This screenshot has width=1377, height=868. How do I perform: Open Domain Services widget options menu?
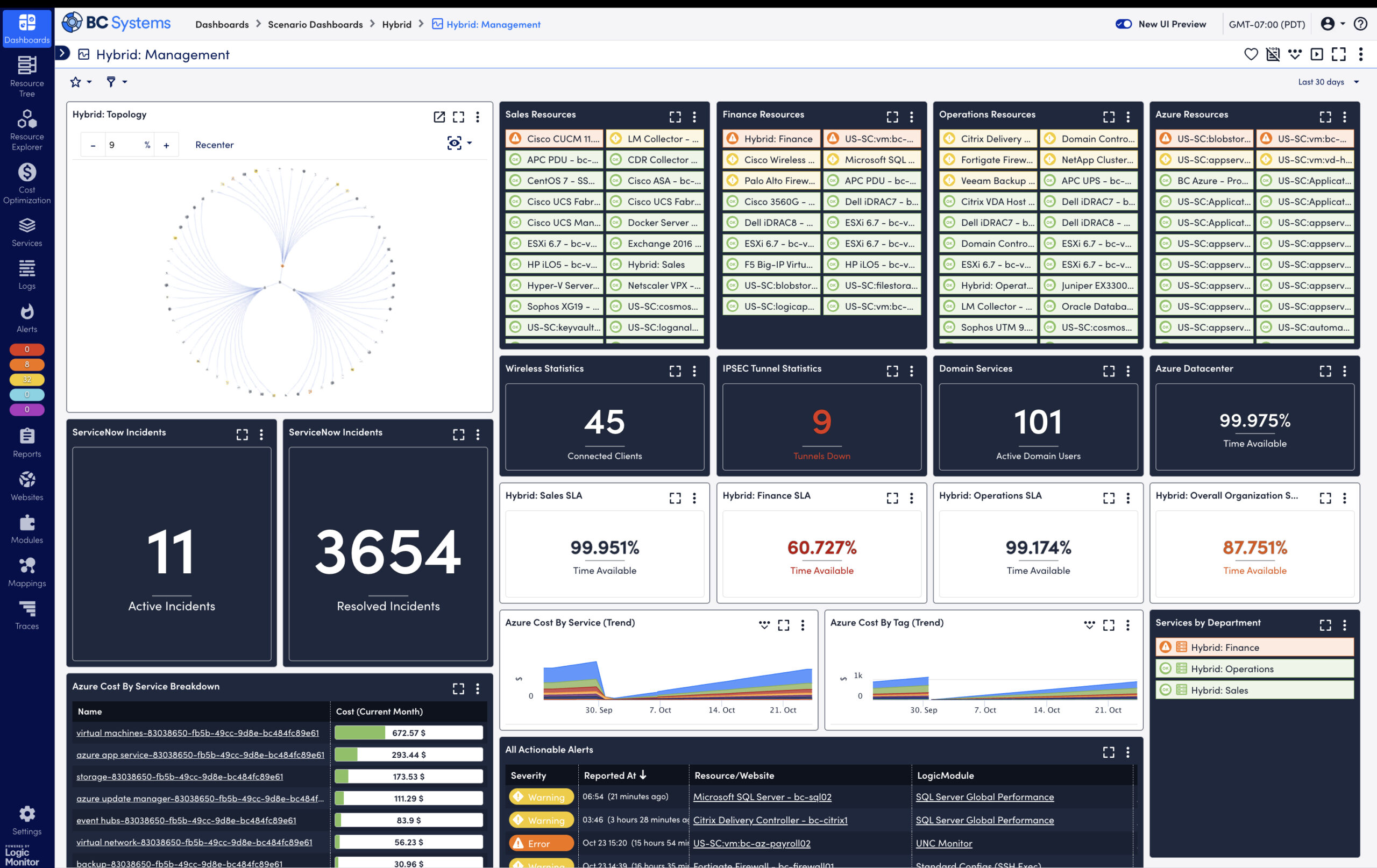[x=1127, y=371]
